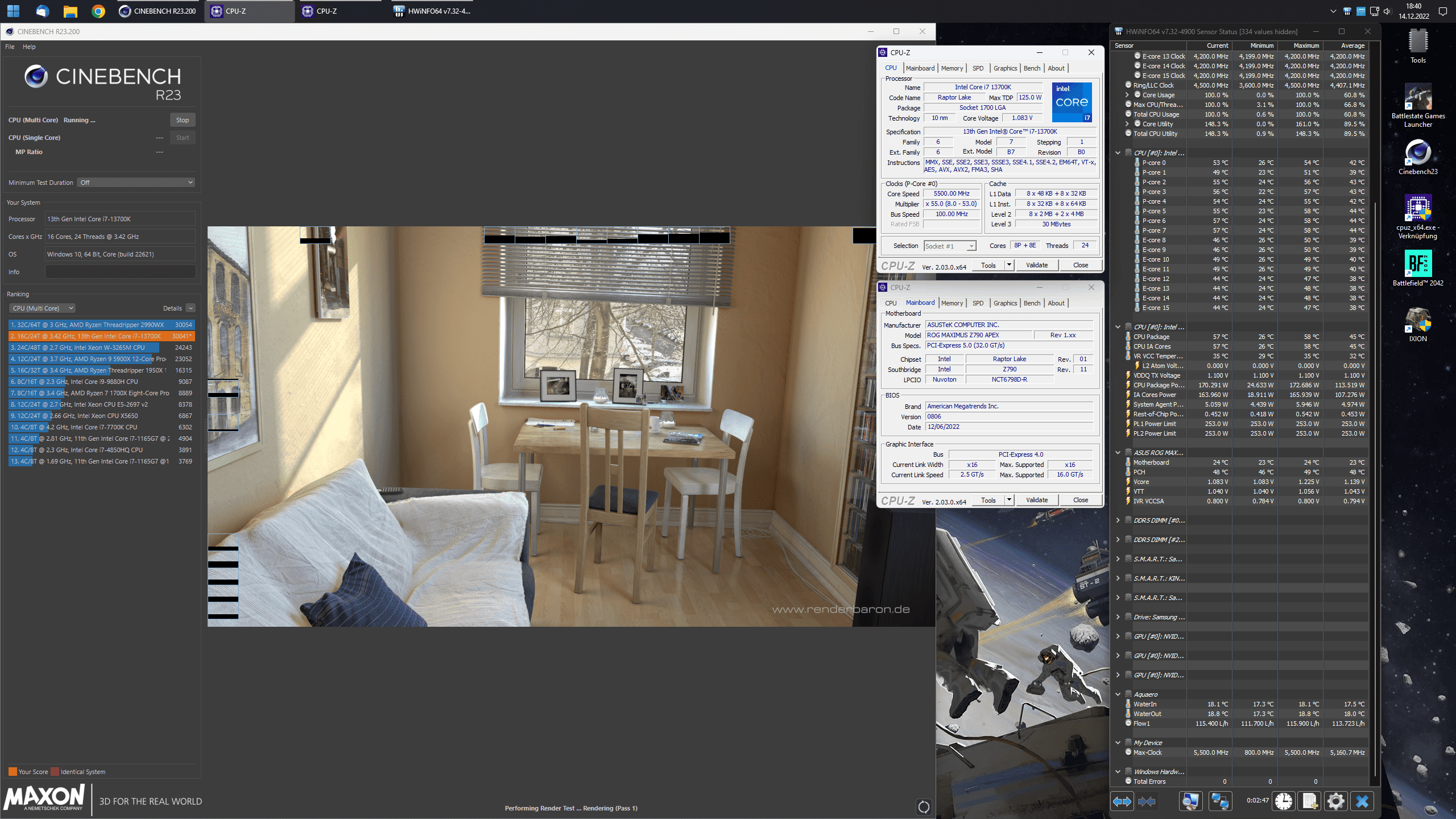Switch to Memory tab in CPU-Z CPU window
Screen dimensions: 1456x819
click(952, 68)
